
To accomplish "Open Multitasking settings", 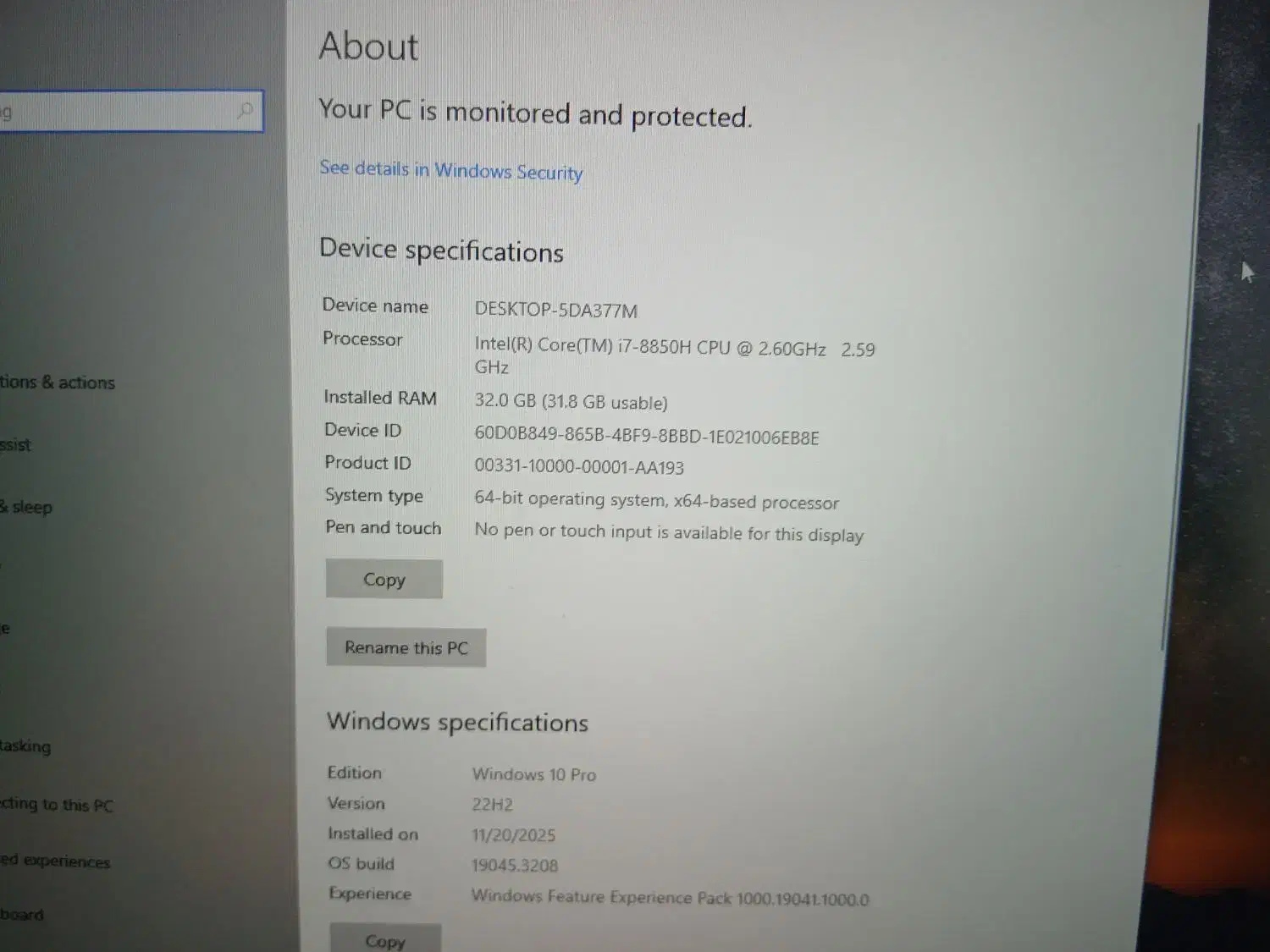I will click(25, 746).
